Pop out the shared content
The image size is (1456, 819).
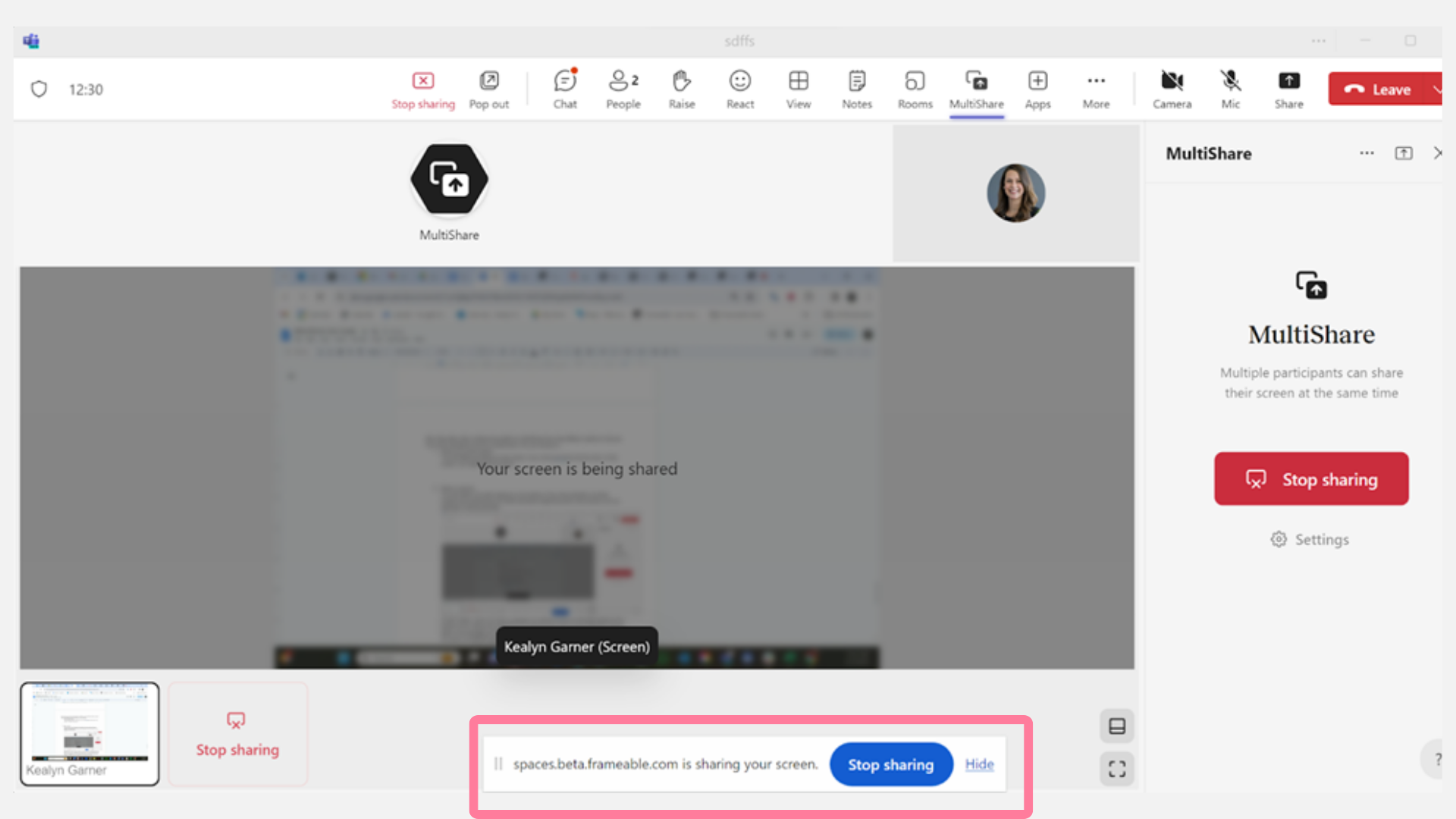pyautogui.click(x=489, y=89)
